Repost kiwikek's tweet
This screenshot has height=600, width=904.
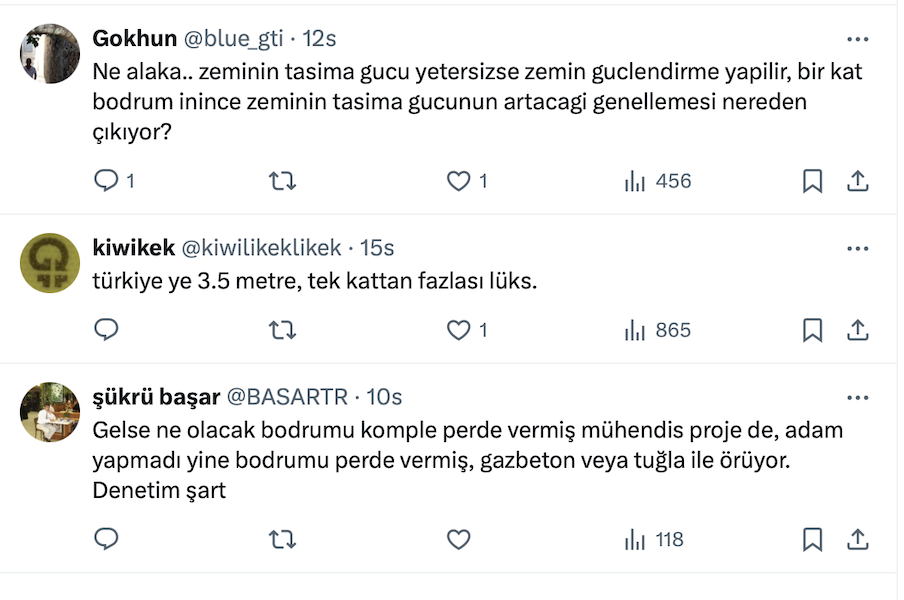(x=283, y=330)
